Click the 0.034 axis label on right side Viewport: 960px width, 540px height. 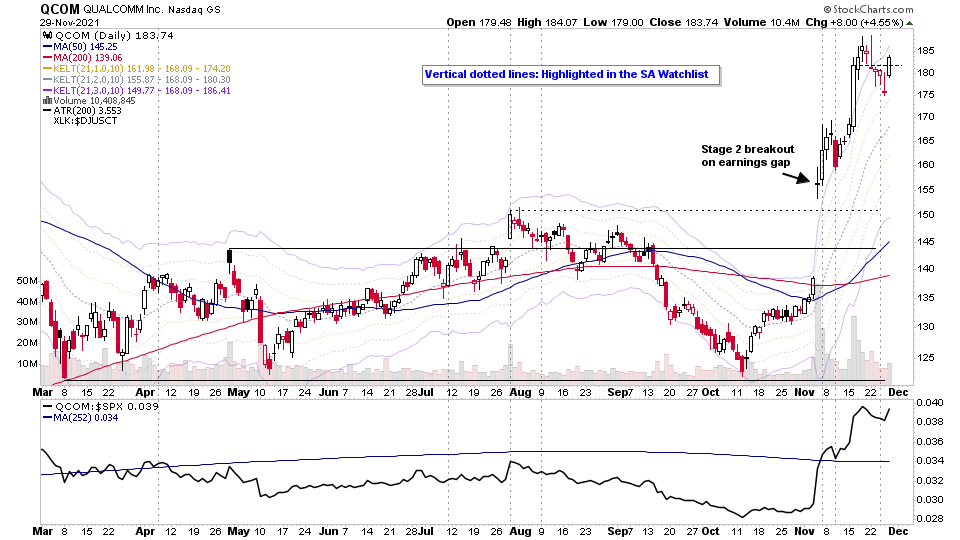(929, 460)
